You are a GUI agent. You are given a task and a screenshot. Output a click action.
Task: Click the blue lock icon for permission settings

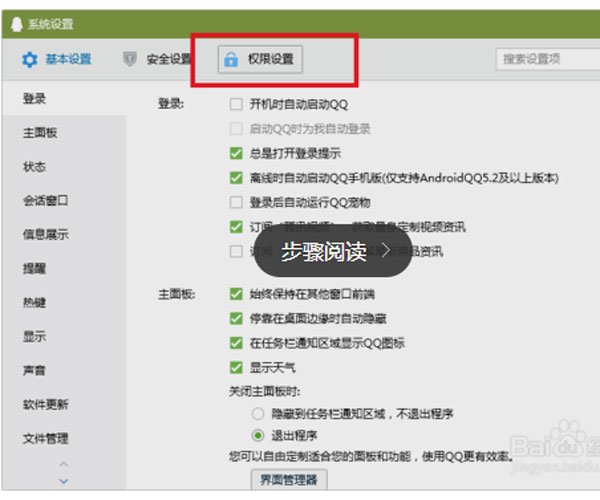(x=231, y=59)
